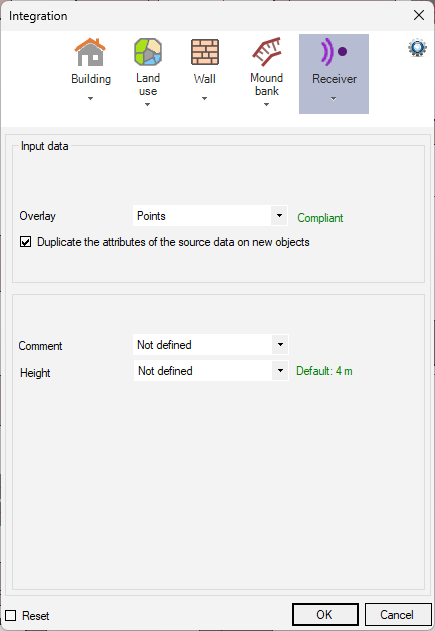The image size is (435, 631).
Task: Open the Overlay Points dropdown
Action: [210, 216]
